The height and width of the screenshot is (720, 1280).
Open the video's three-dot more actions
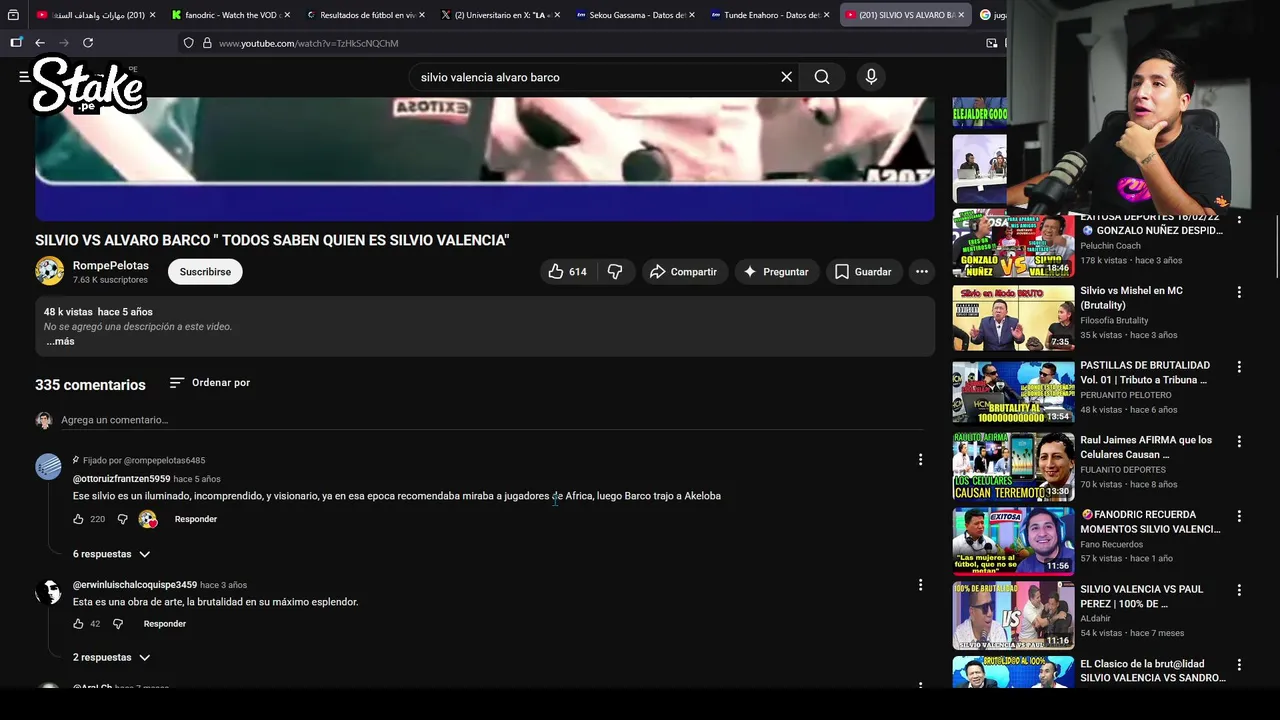pyautogui.click(x=922, y=272)
